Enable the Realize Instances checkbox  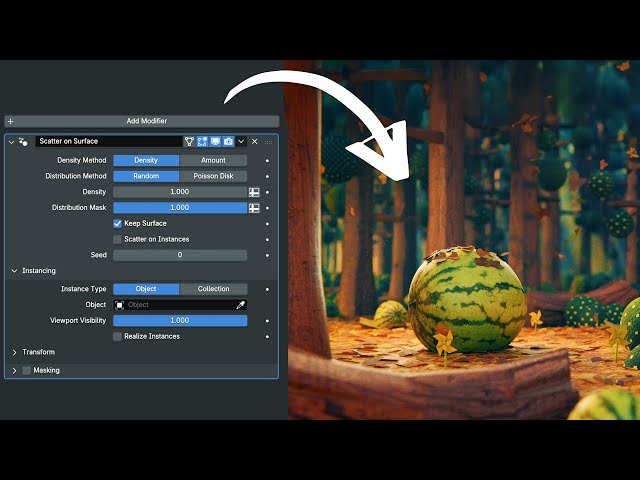pyautogui.click(x=118, y=336)
